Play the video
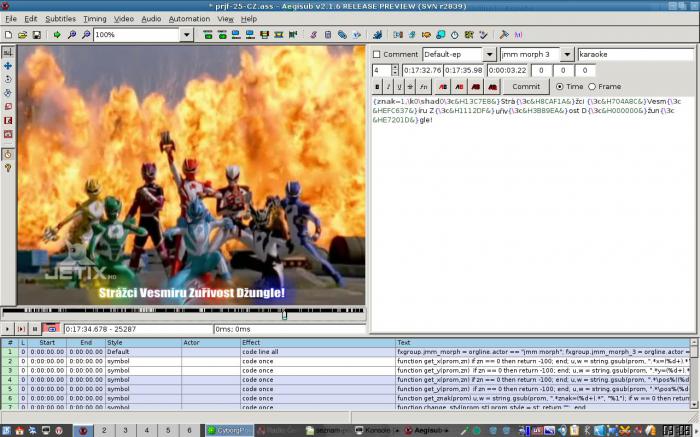This screenshot has width=700, height=437. pyautogui.click(x=8, y=329)
